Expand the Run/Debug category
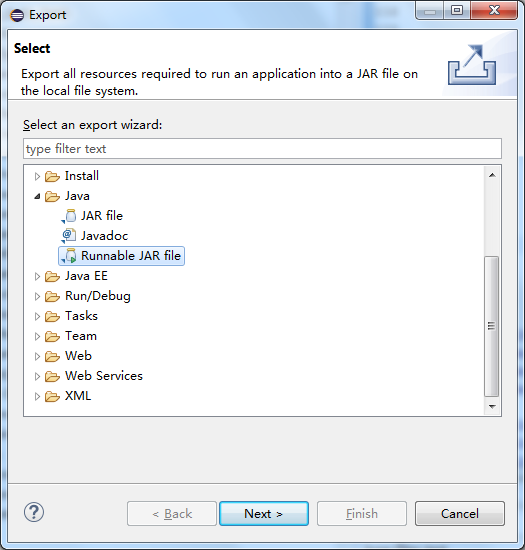The height and width of the screenshot is (550, 525). tap(37, 297)
